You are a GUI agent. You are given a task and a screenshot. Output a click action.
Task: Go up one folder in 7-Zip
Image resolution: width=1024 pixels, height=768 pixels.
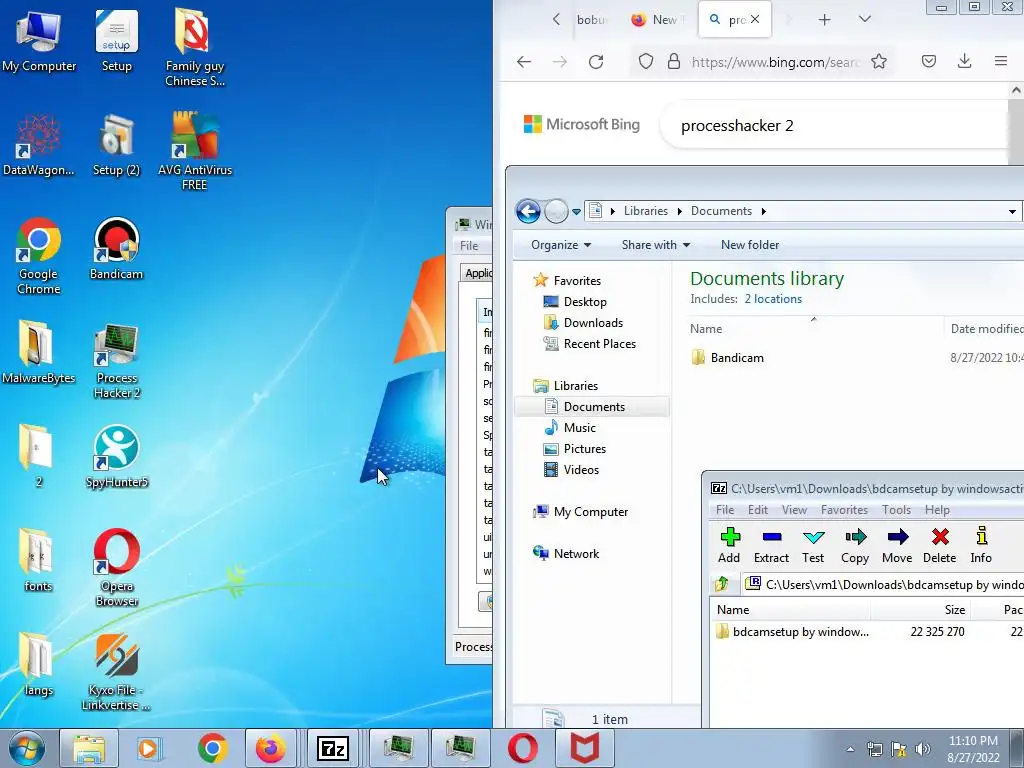click(x=722, y=584)
